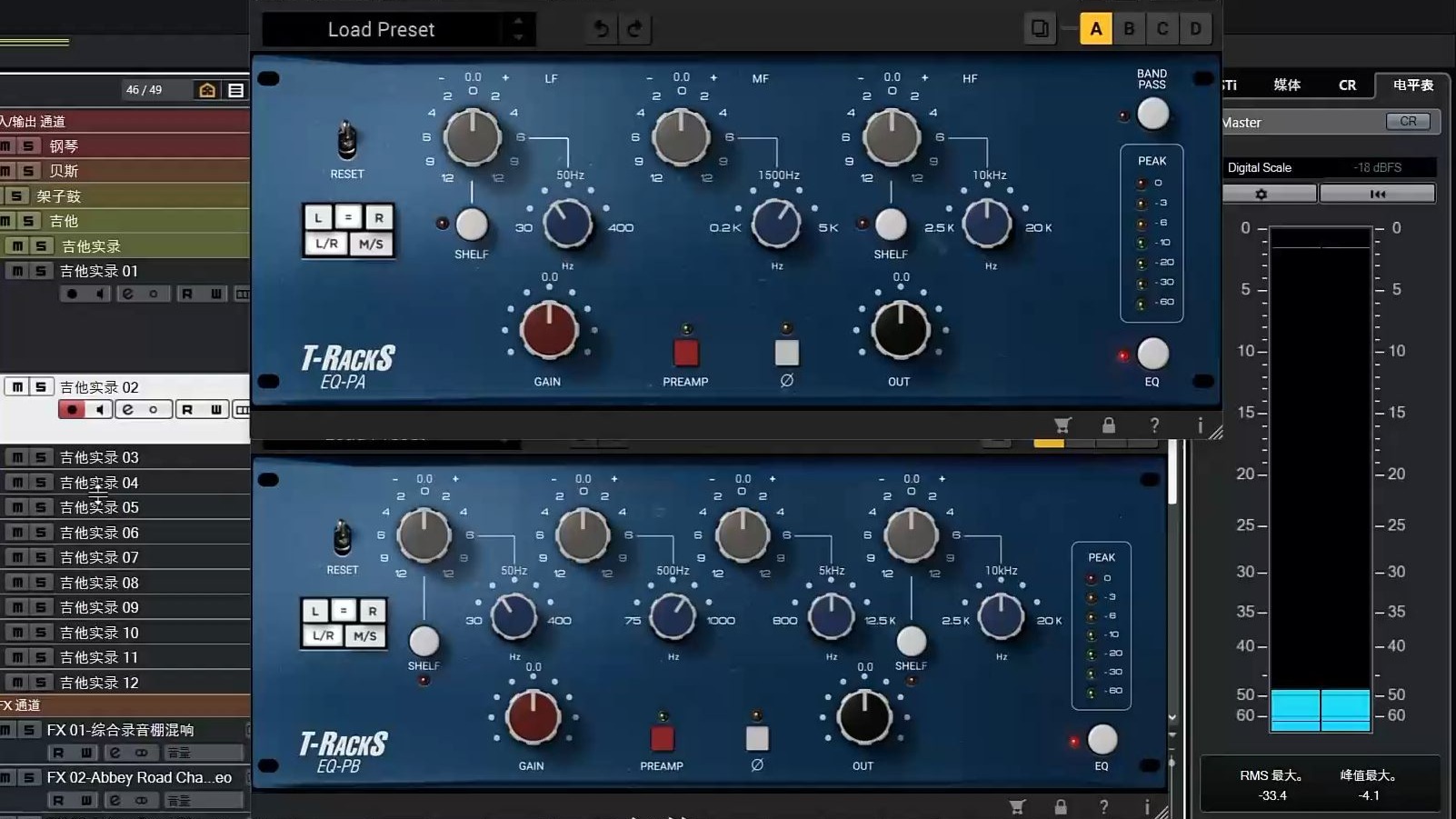Viewport: 1456px width, 819px height.
Task: Switch to the 电平表 tab
Action: tap(1413, 85)
